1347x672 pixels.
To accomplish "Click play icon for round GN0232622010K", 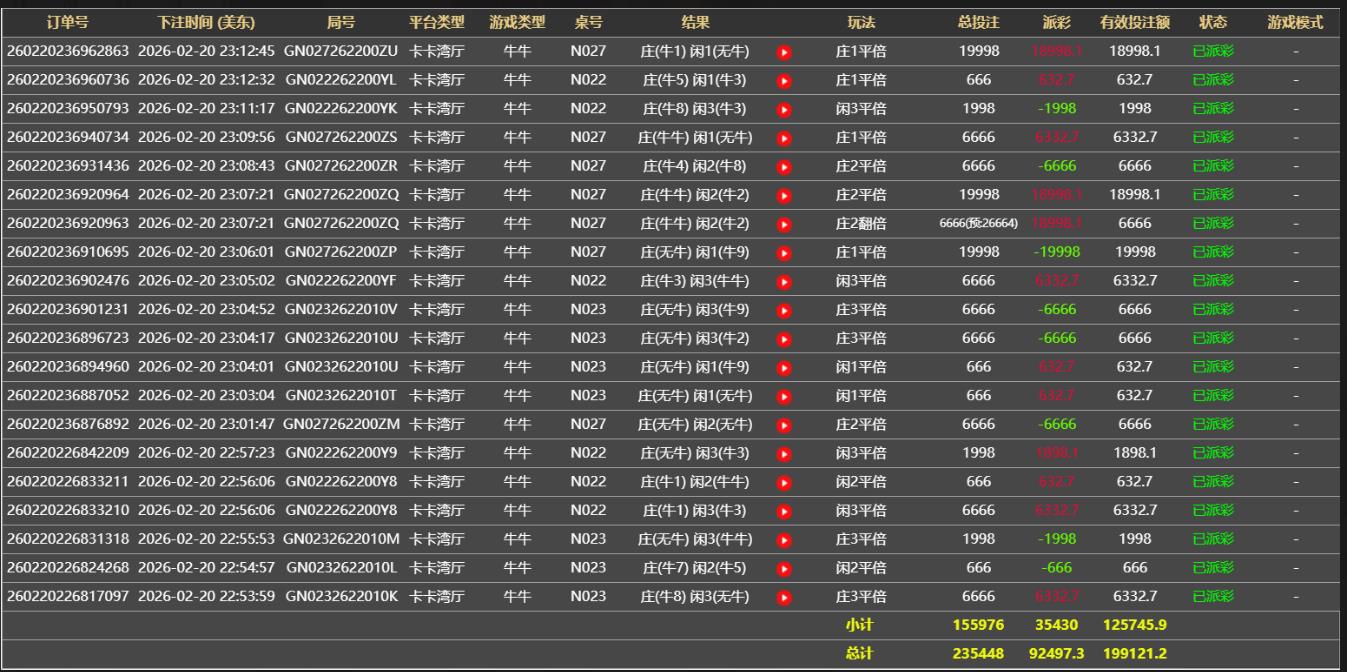I will click(x=784, y=598).
